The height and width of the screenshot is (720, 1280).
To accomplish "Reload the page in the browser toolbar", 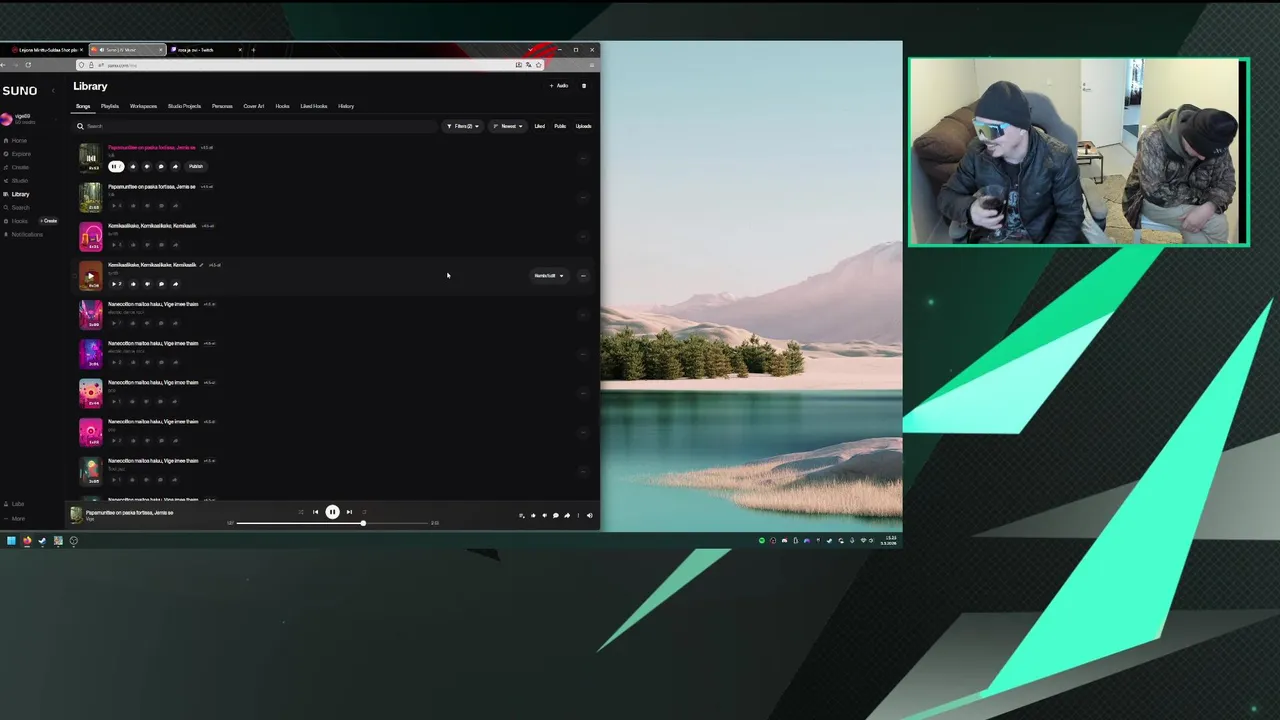I will coord(28,65).
